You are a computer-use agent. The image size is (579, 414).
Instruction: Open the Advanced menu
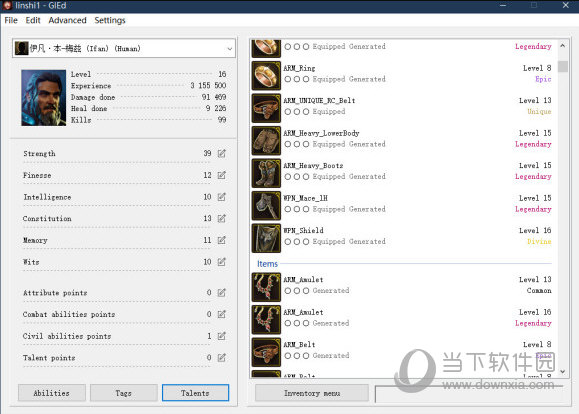(68, 20)
